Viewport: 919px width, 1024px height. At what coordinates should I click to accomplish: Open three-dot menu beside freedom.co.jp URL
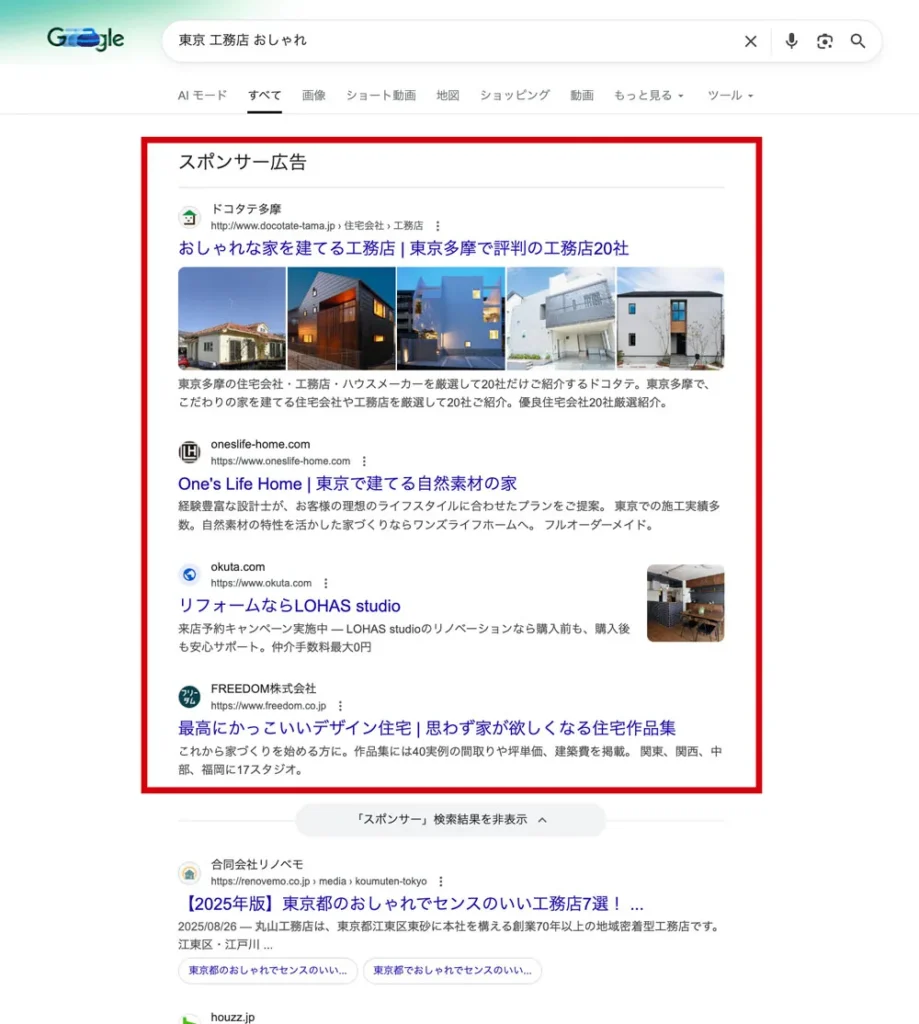[340, 706]
